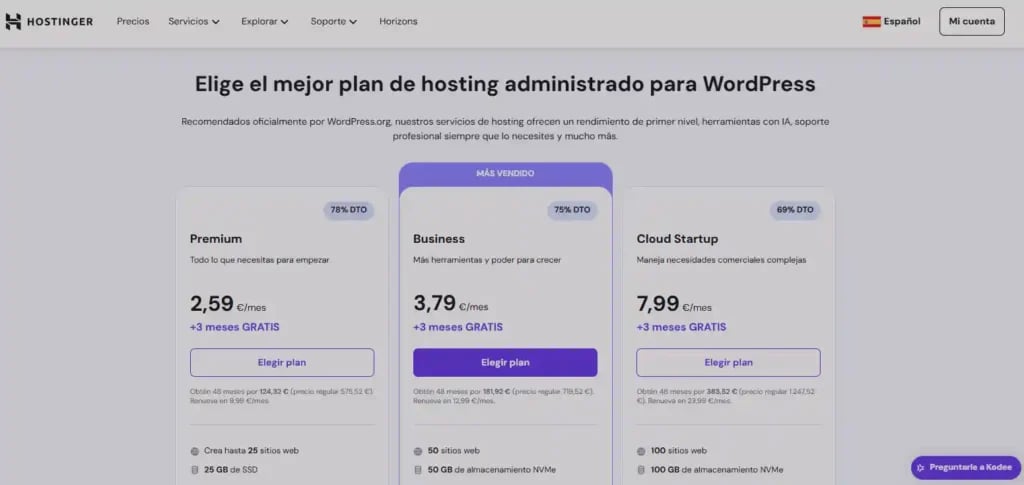
Task: Choose the Premium plan
Action: coord(282,362)
